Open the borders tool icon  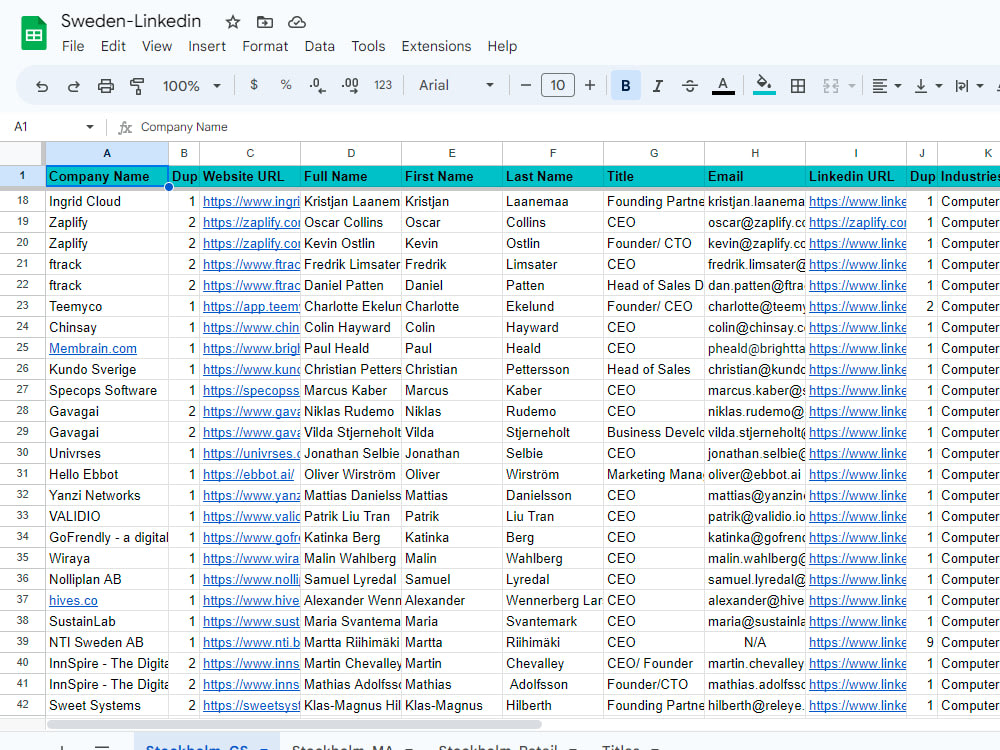pyautogui.click(x=798, y=85)
